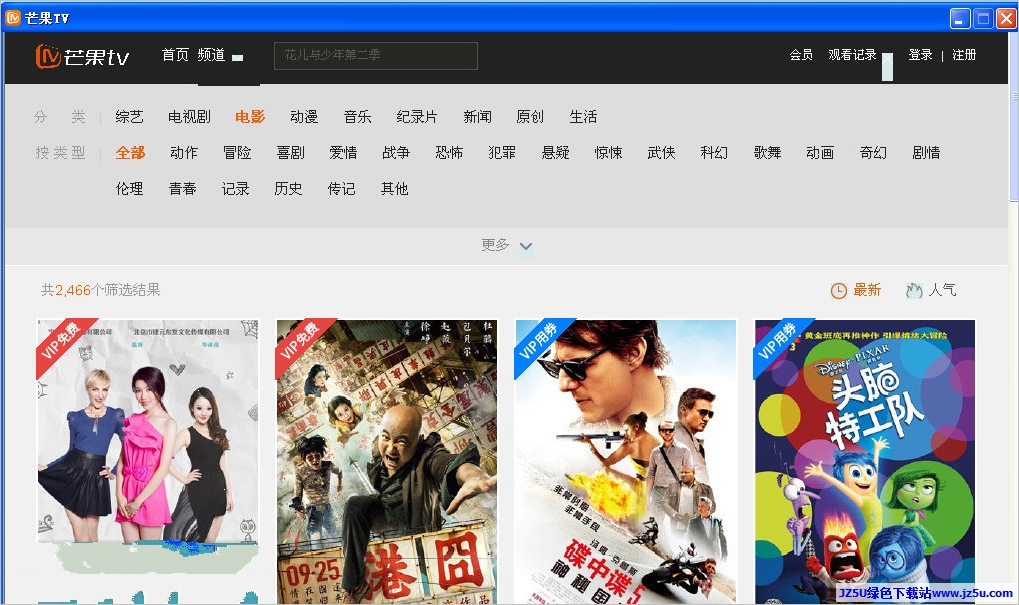Open the 头脑特工队 movie poster
This screenshot has height=605, width=1019.
tap(865, 461)
